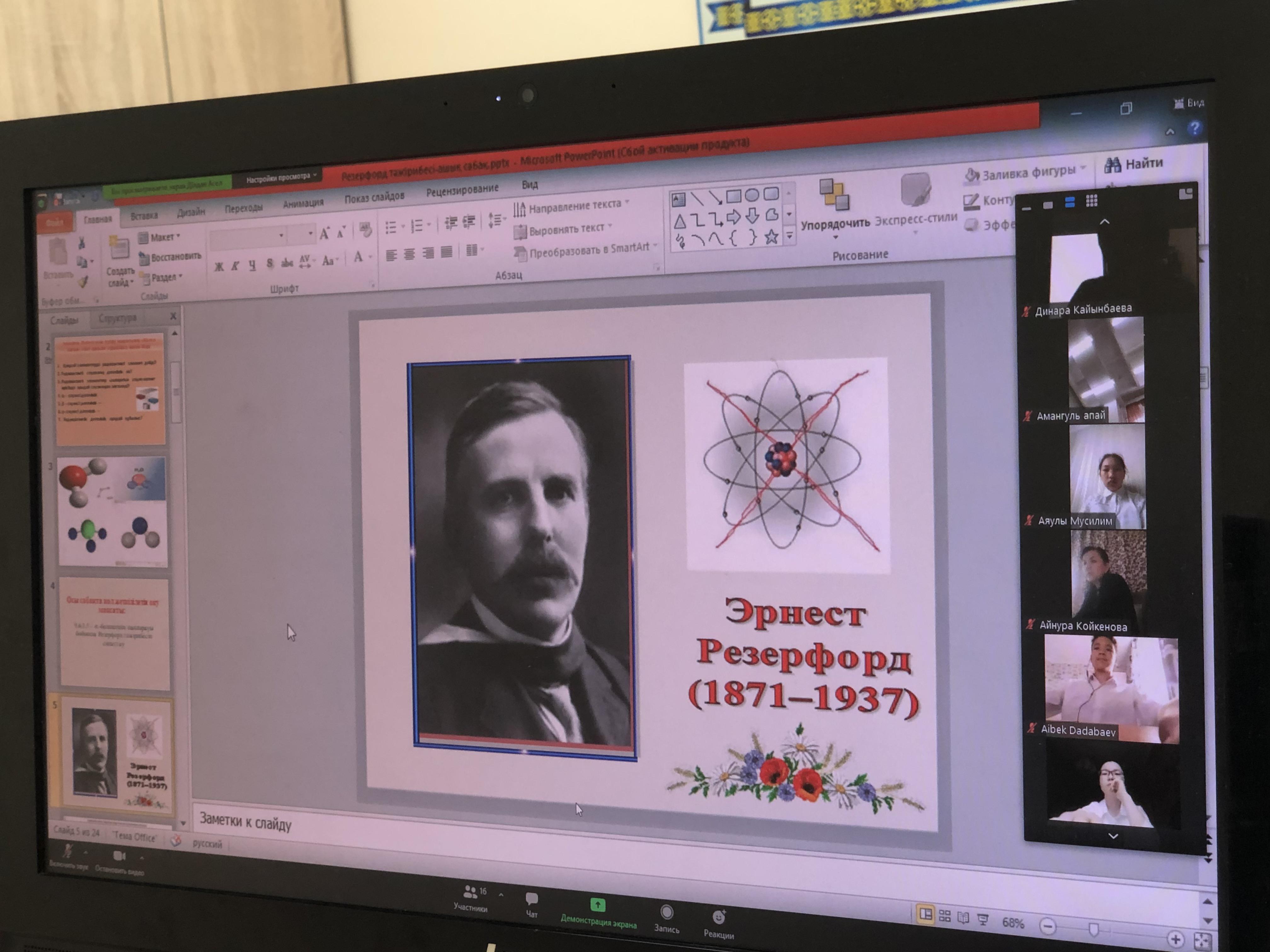Image resolution: width=1270 pixels, height=952 pixels.
Task: Open the Вставка ribbon tab
Action: point(144,216)
